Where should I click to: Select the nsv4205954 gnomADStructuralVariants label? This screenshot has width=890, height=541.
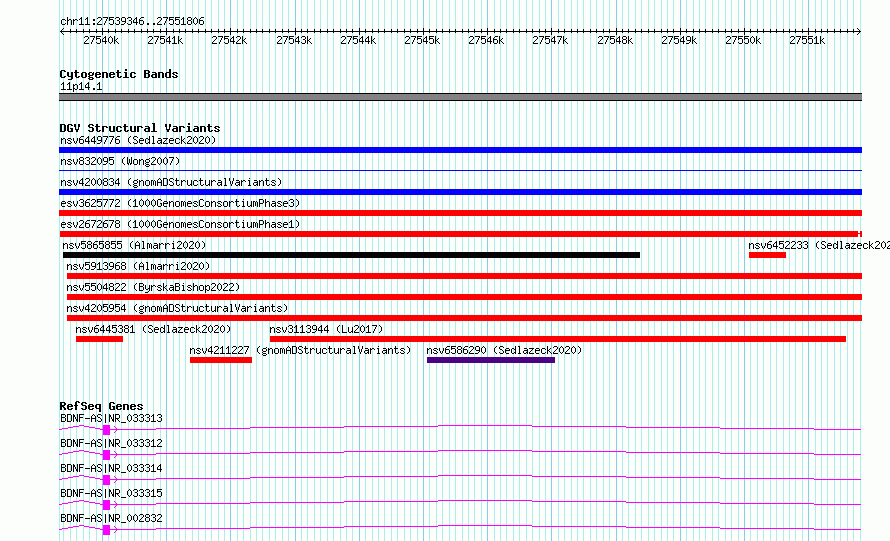177,308
